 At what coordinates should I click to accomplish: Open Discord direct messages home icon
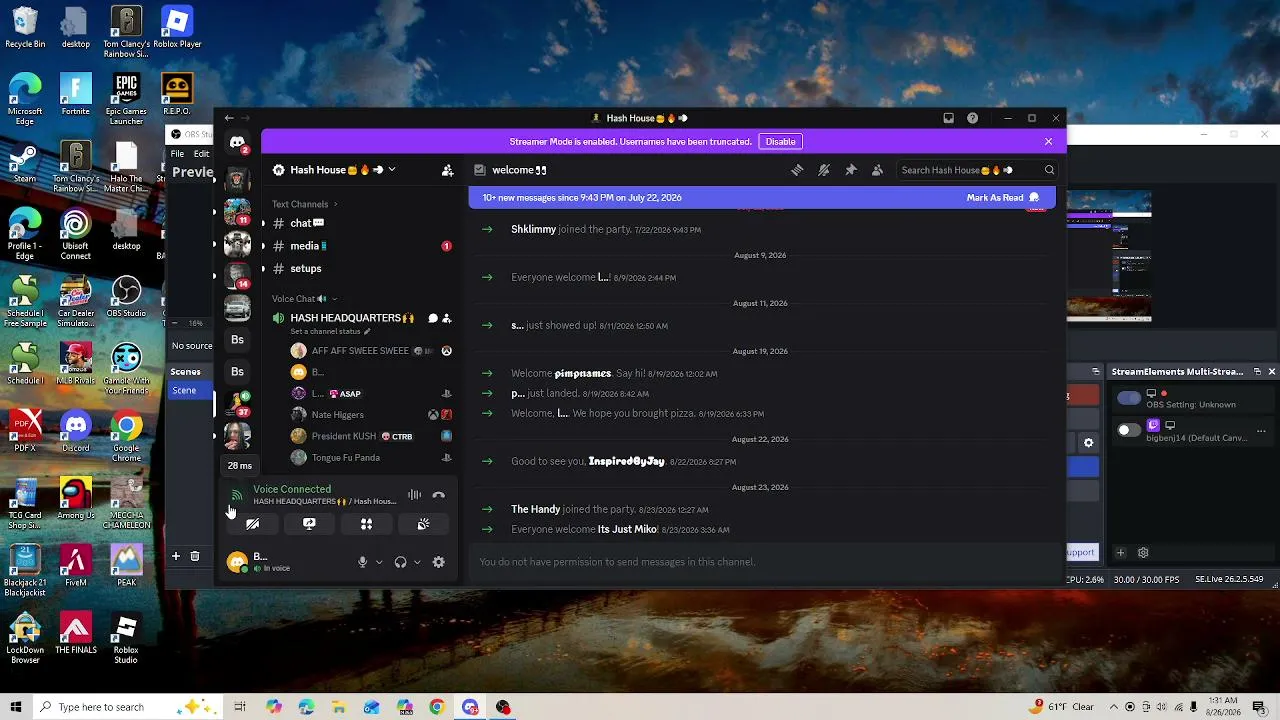(x=237, y=143)
